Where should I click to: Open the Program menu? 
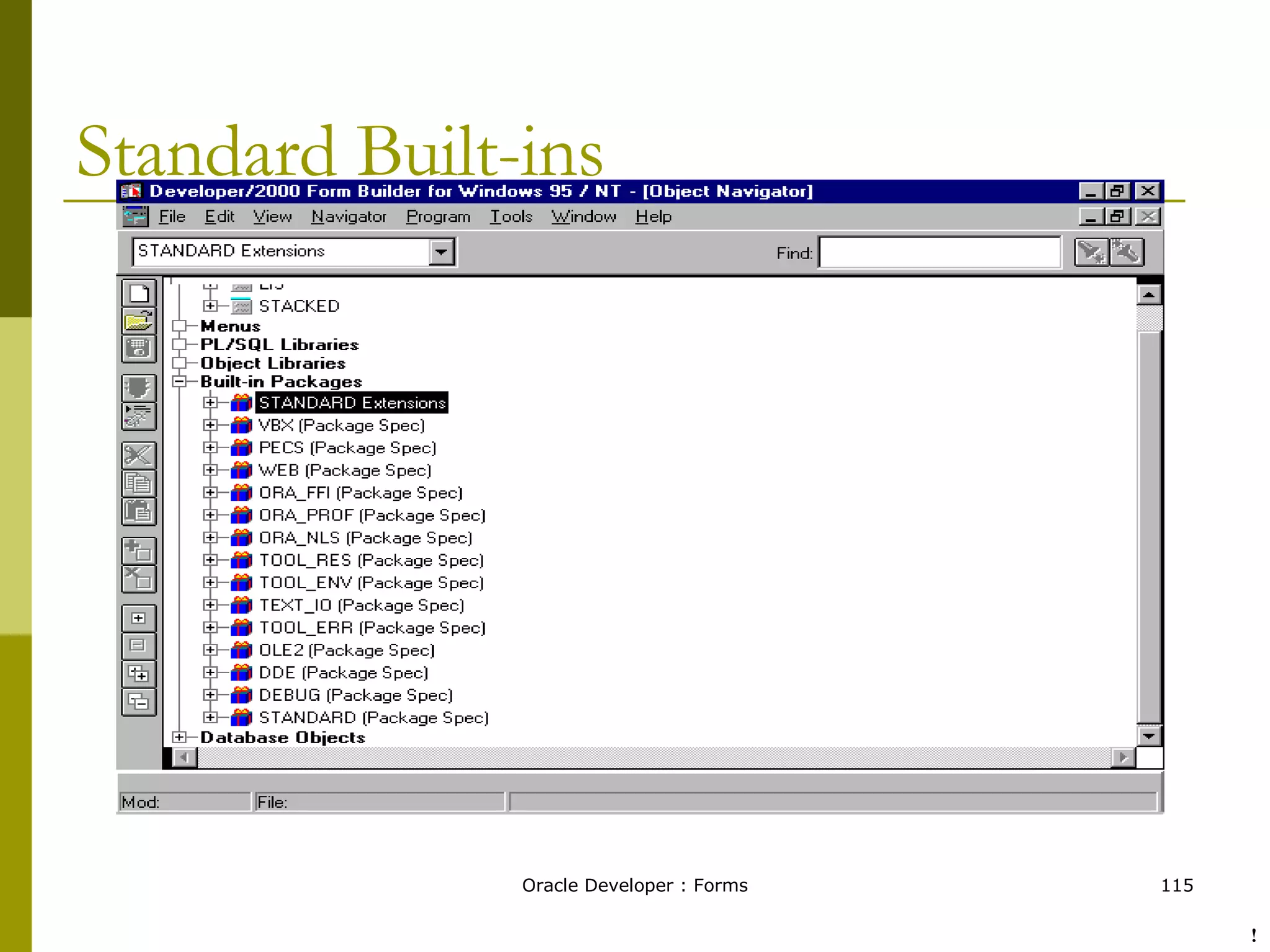click(x=438, y=216)
